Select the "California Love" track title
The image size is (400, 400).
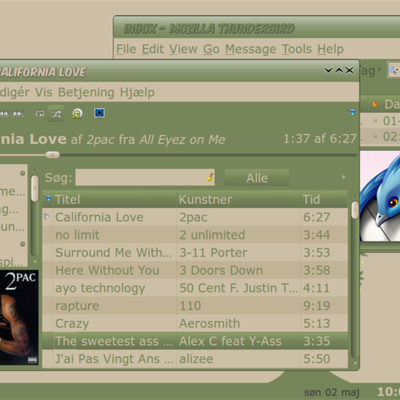pyautogui.click(x=99, y=217)
